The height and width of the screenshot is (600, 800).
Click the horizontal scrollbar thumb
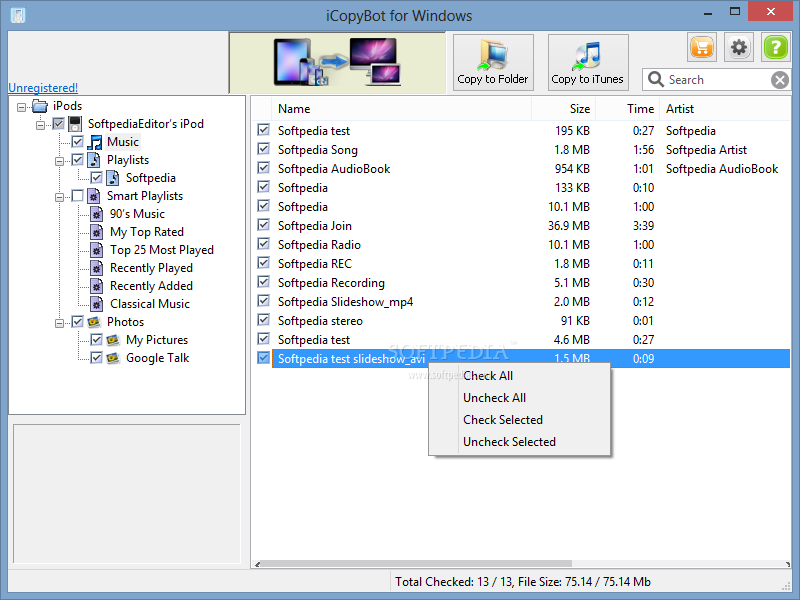pos(416,564)
